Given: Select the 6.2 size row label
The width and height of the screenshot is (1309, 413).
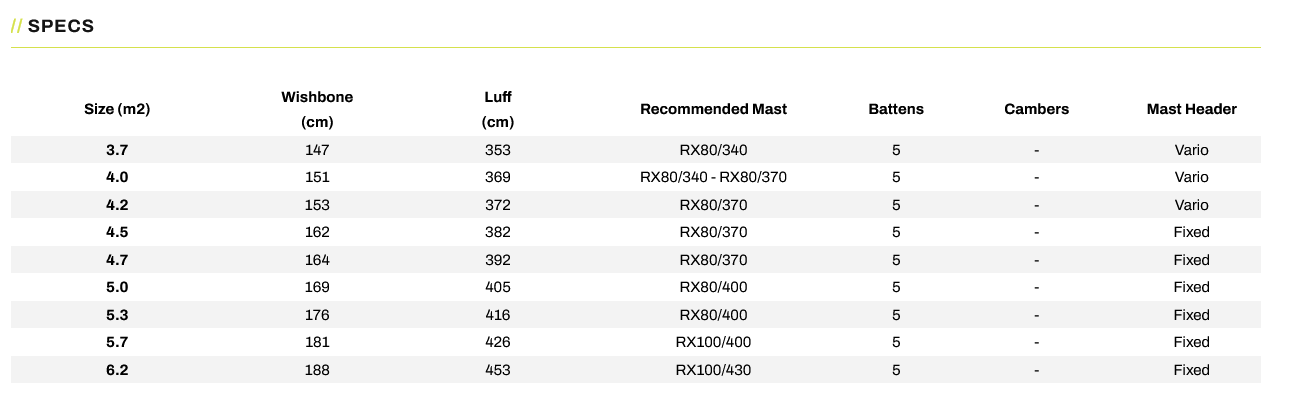Looking at the screenshot, I should coord(117,370).
